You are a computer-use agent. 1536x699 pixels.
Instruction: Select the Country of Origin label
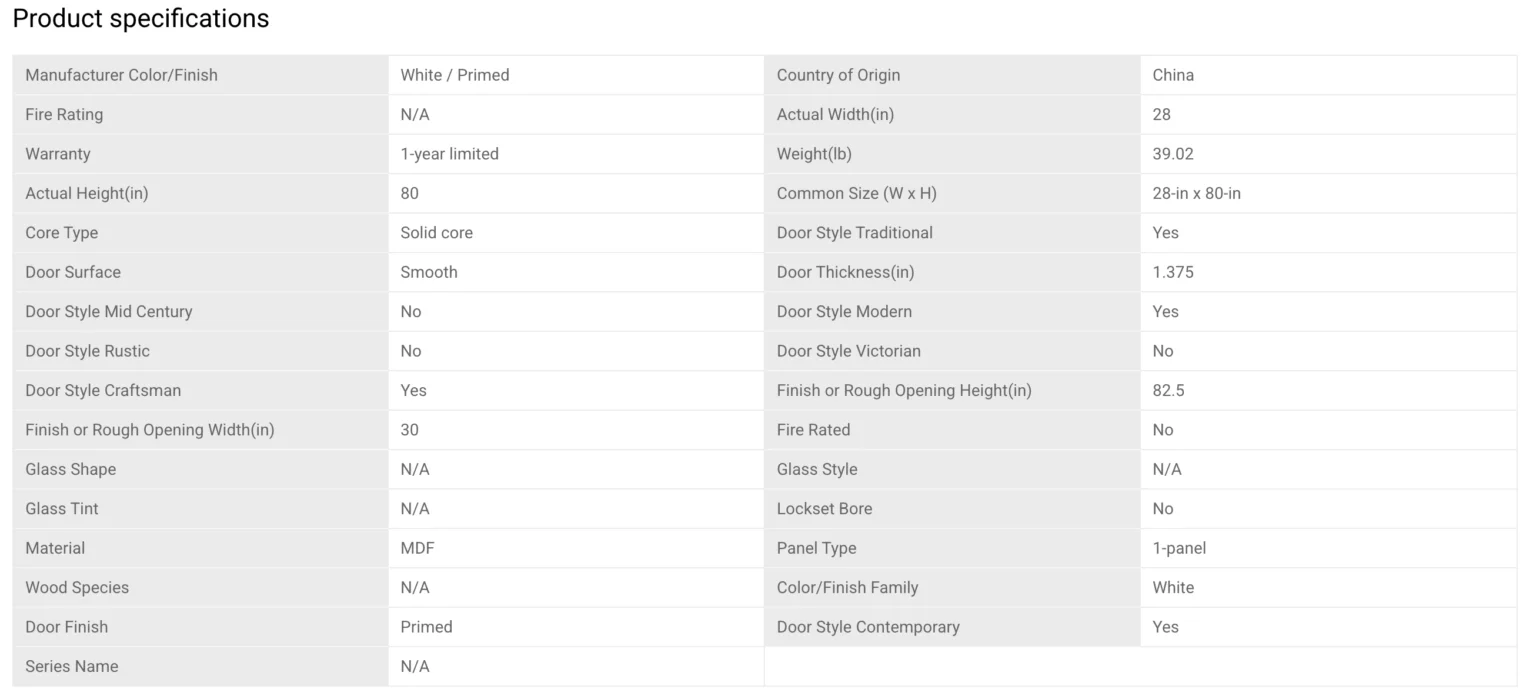point(838,75)
